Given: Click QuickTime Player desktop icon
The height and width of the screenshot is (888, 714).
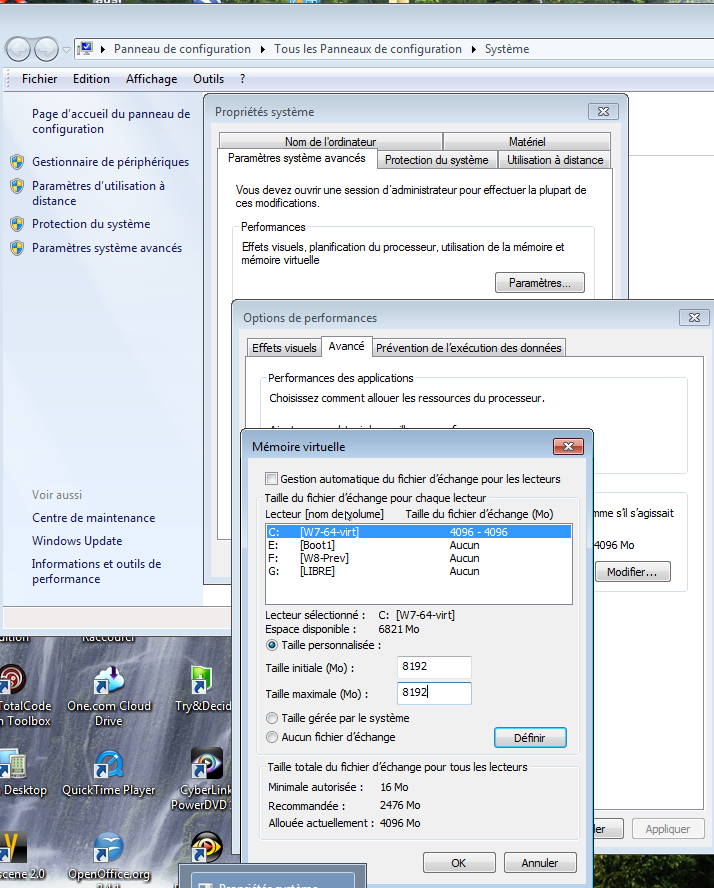Looking at the screenshot, I should [109, 773].
